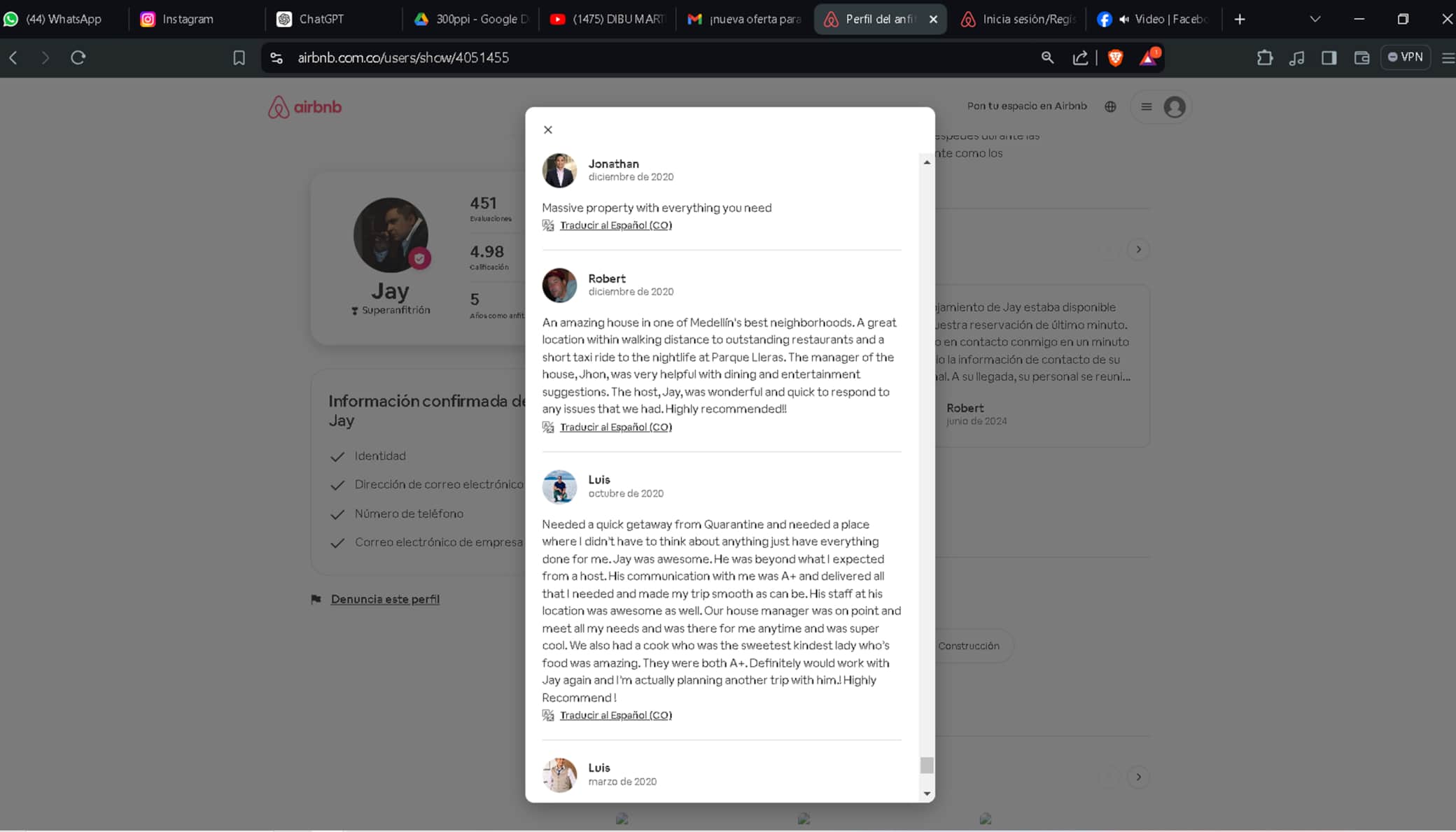
Task: Click the reviews scrollbar down arrow
Action: [x=927, y=794]
